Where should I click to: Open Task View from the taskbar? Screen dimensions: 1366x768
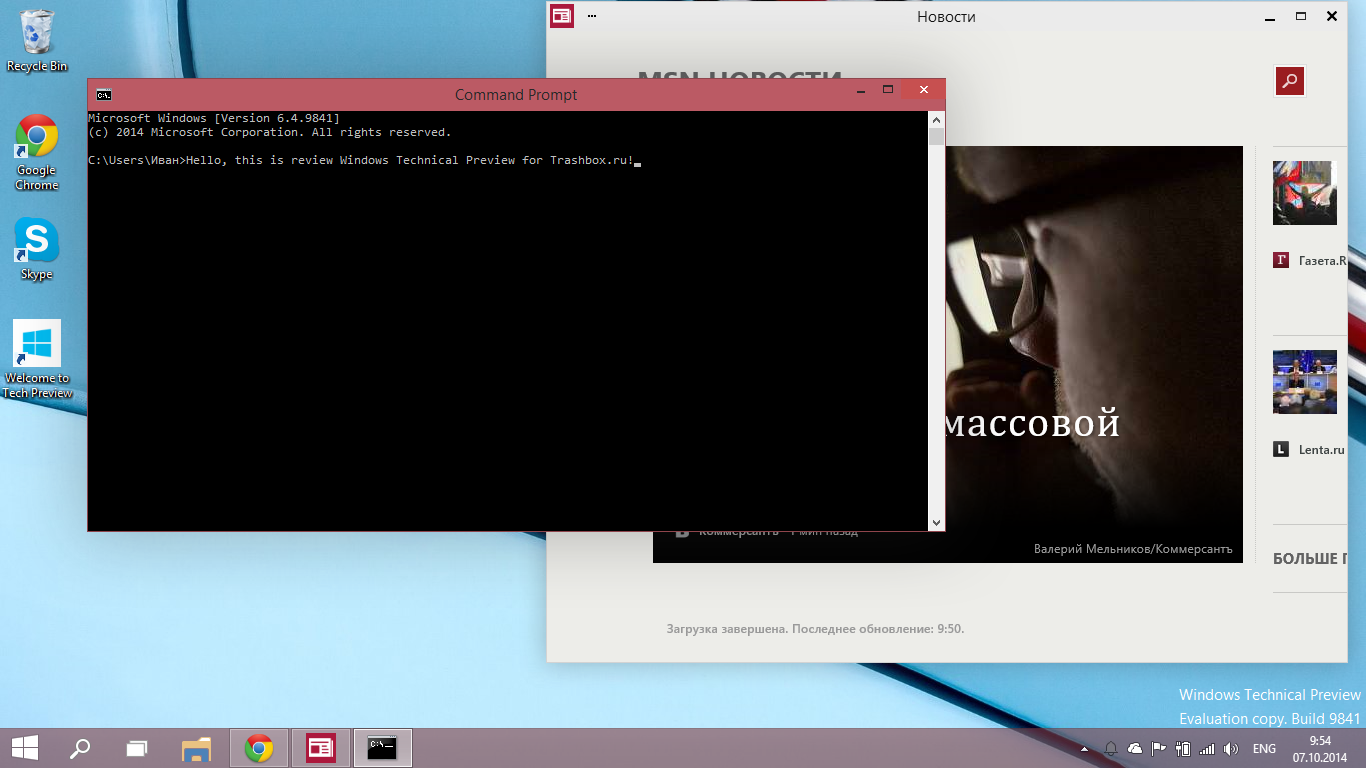[x=137, y=748]
